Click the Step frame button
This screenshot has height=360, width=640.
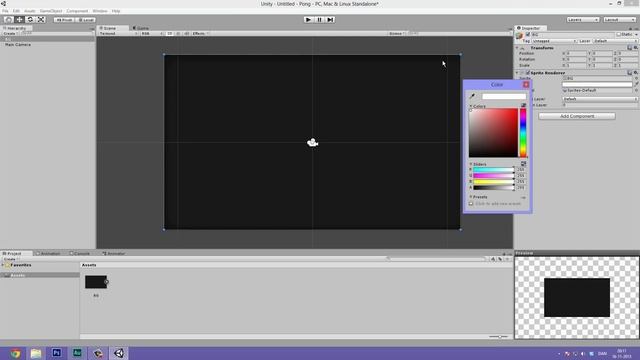tap(330, 20)
